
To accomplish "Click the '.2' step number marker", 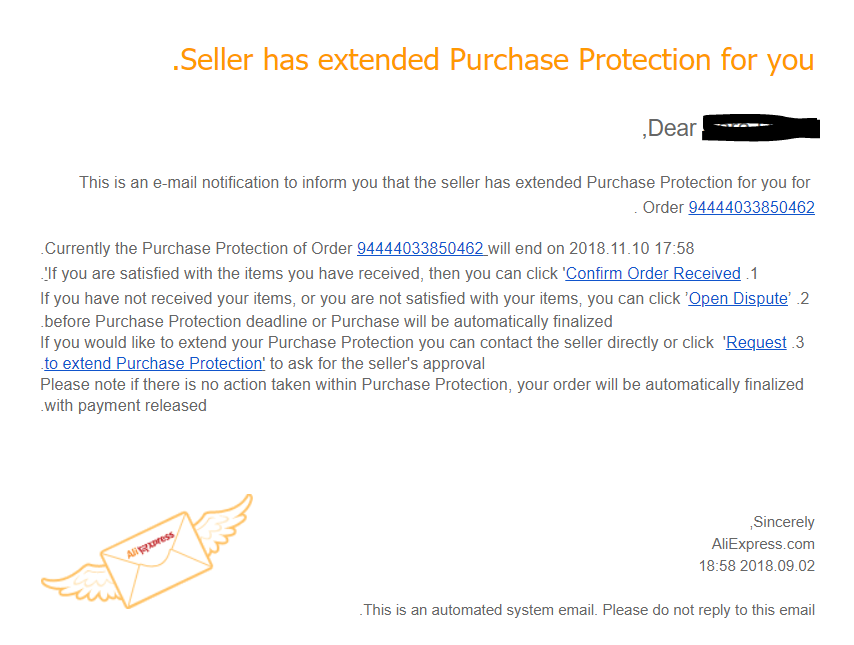I will tap(803, 298).
